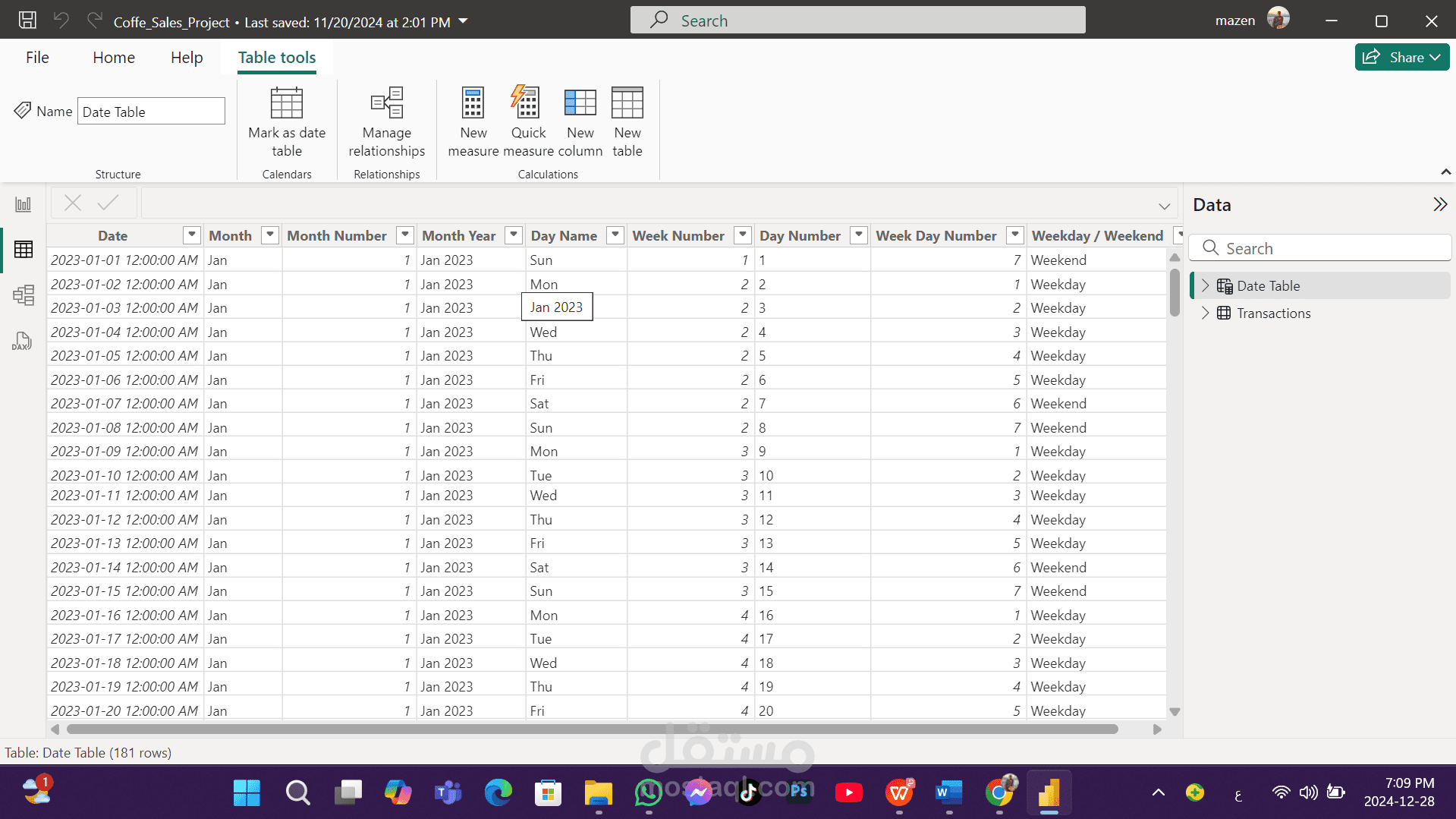Click the Redo arrow icon
This screenshot has width=1456, height=819.
(95, 20)
